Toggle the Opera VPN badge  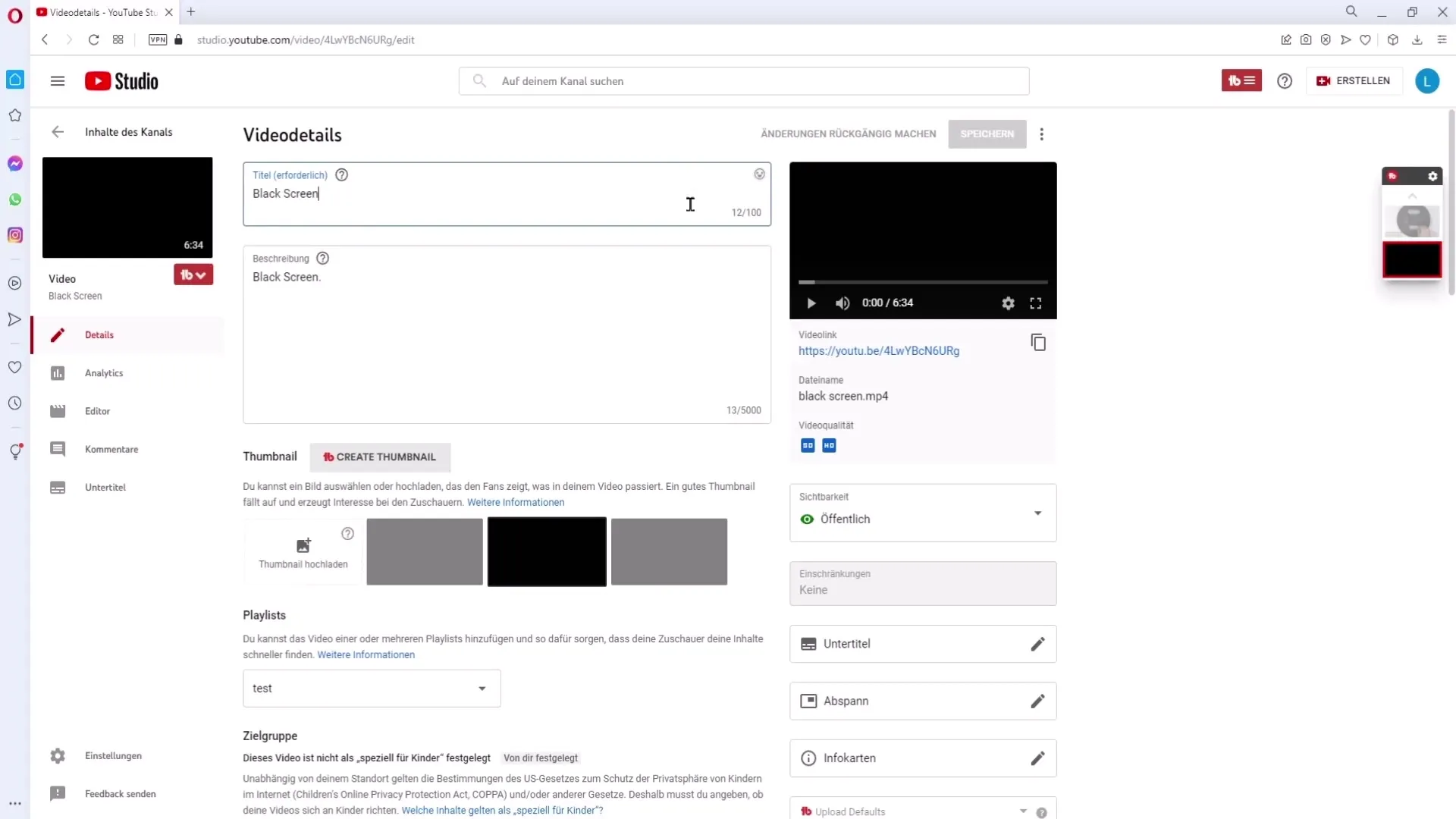point(158,40)
